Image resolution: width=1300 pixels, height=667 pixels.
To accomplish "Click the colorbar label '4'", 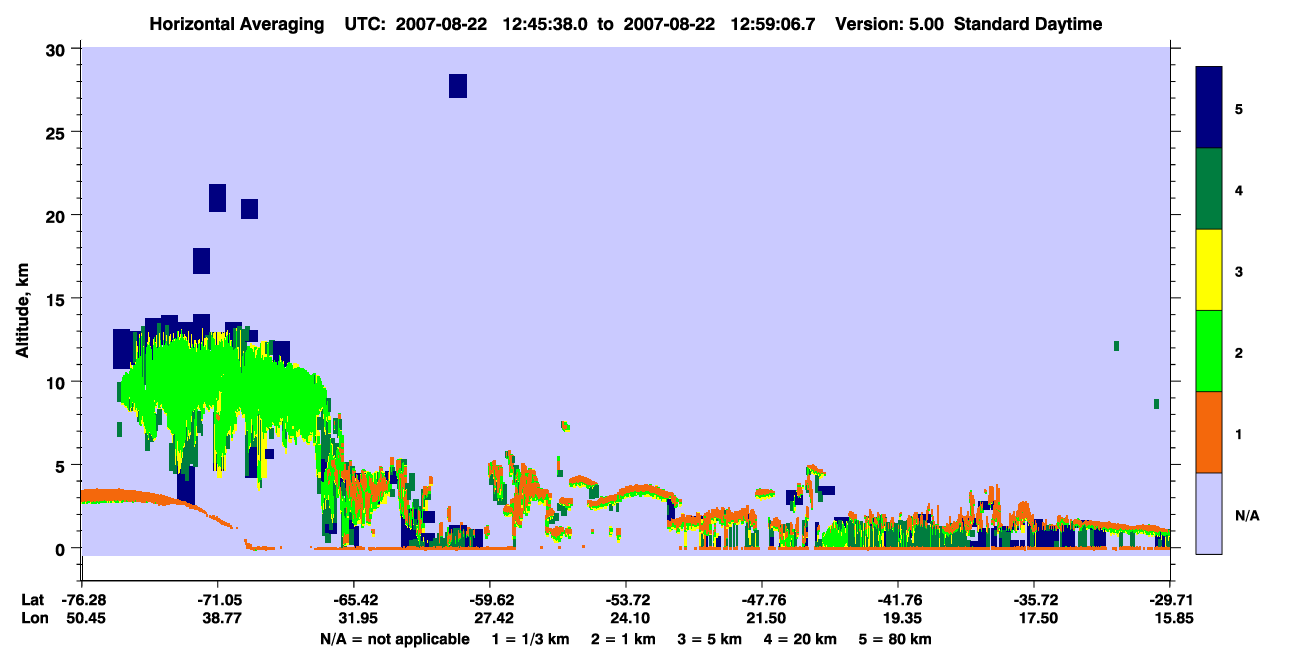I will pos(1239,190).
